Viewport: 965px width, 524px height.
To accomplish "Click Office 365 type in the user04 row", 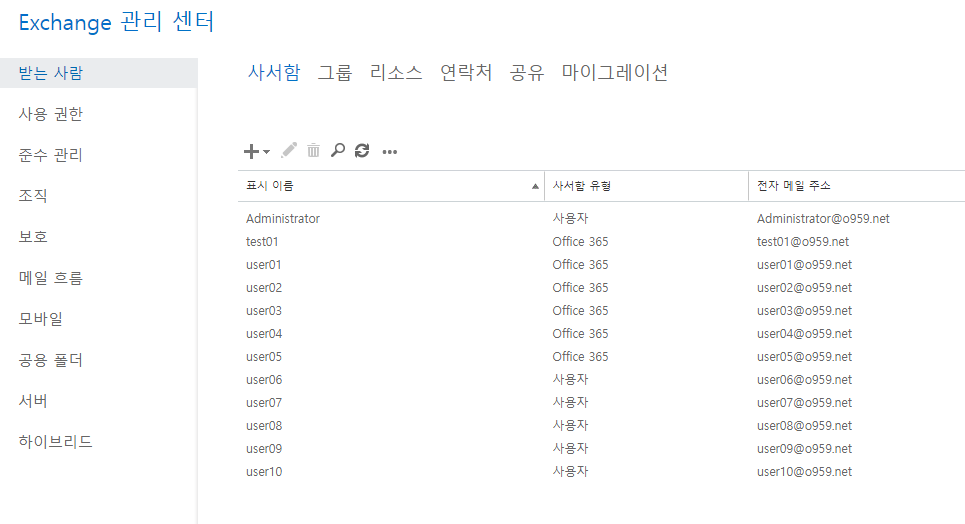I will [x=580, y=334].
